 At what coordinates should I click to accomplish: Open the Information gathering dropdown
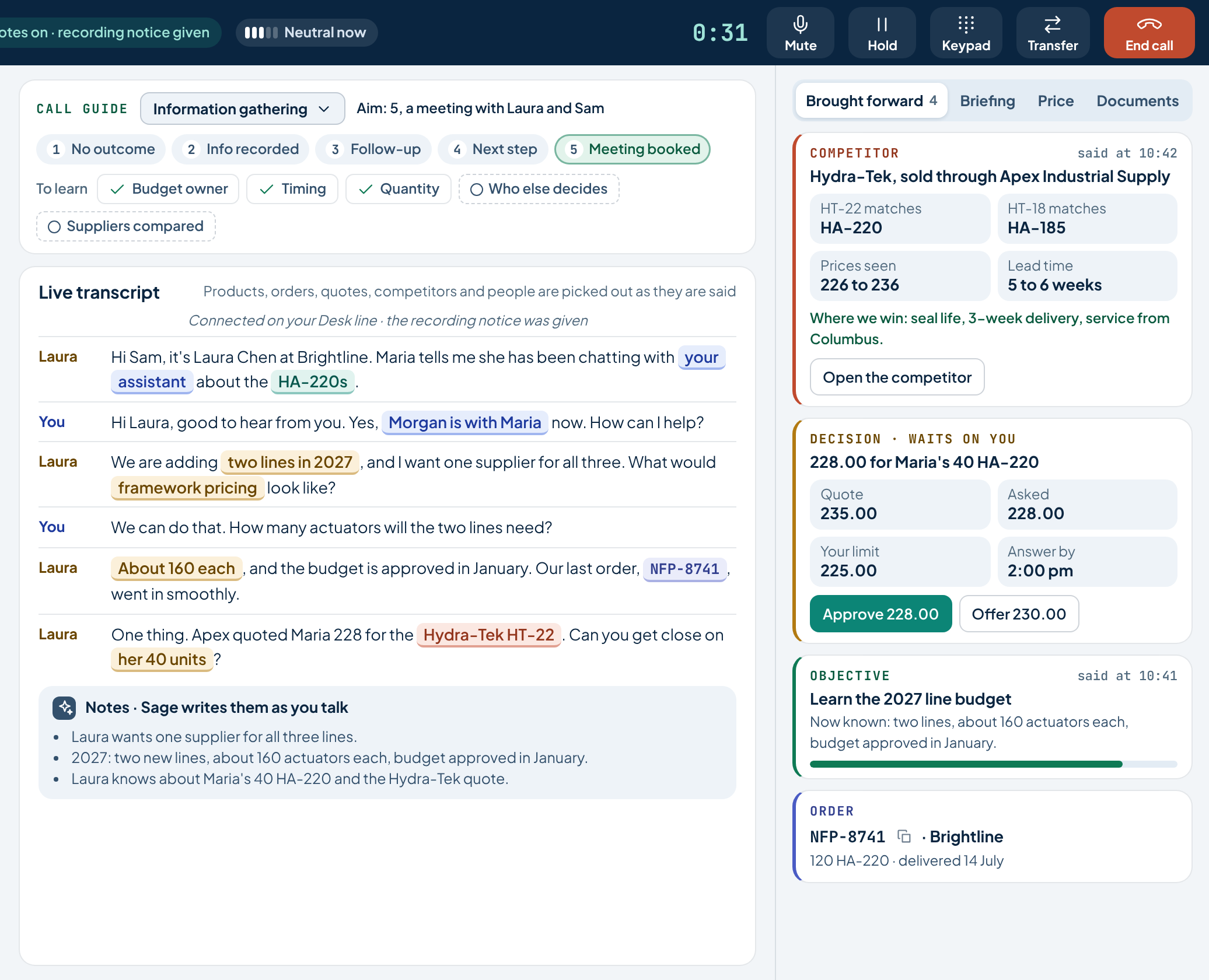[242, 109]
